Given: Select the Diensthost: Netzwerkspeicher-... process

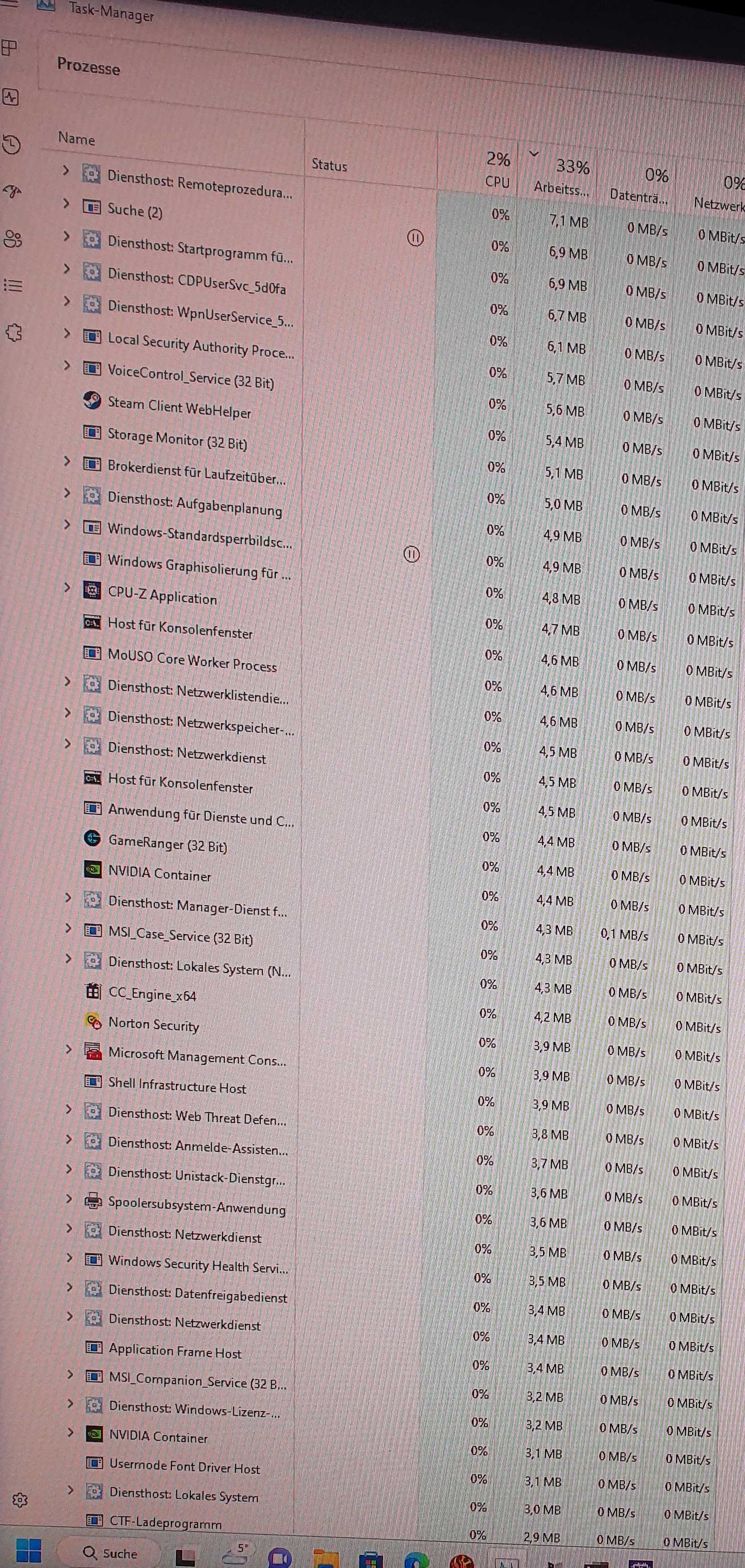Looking at the screenshot, I should pyautogui.click(x=201, y=723).
